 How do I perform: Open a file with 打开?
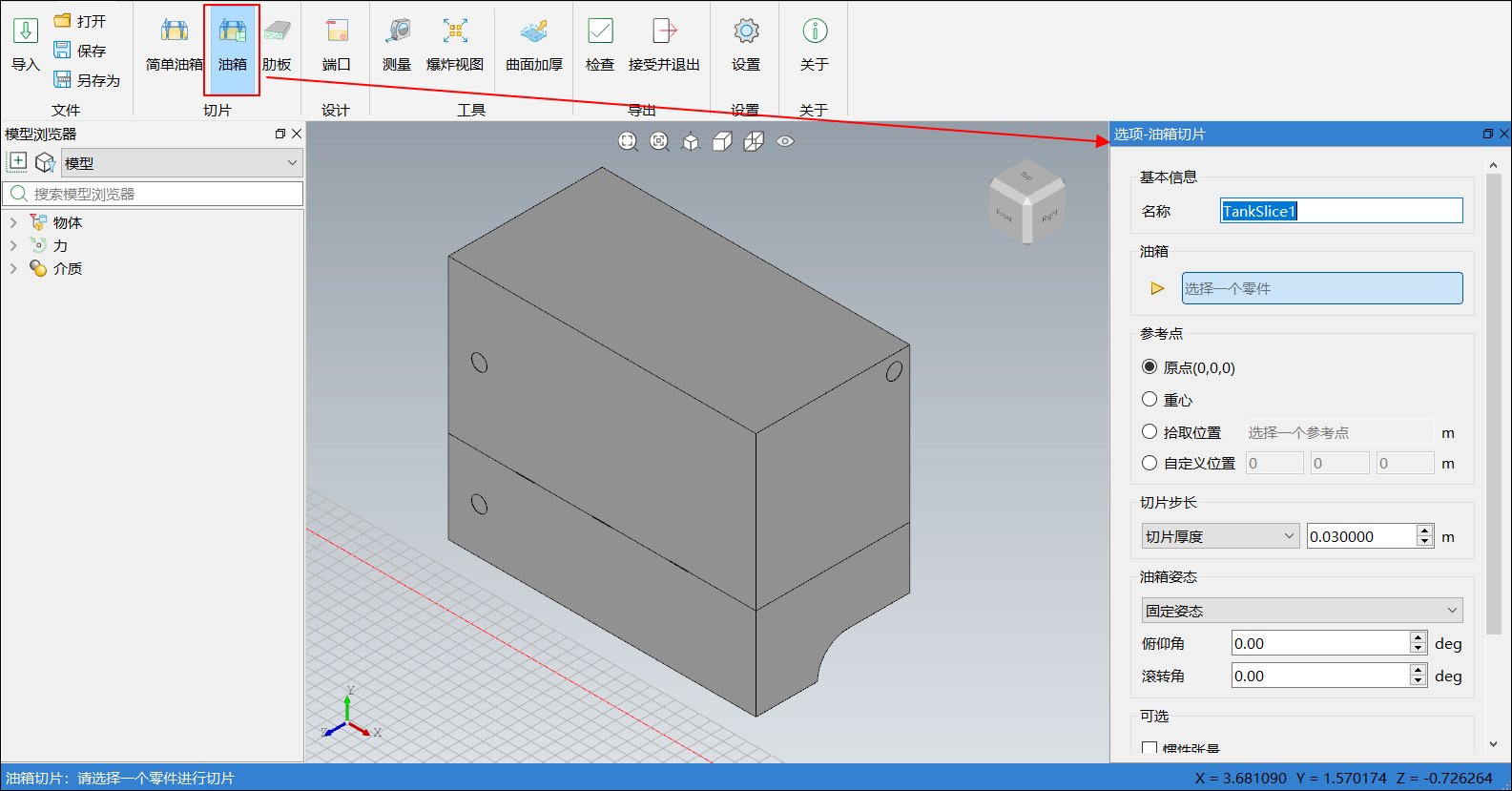pos(80,21)
